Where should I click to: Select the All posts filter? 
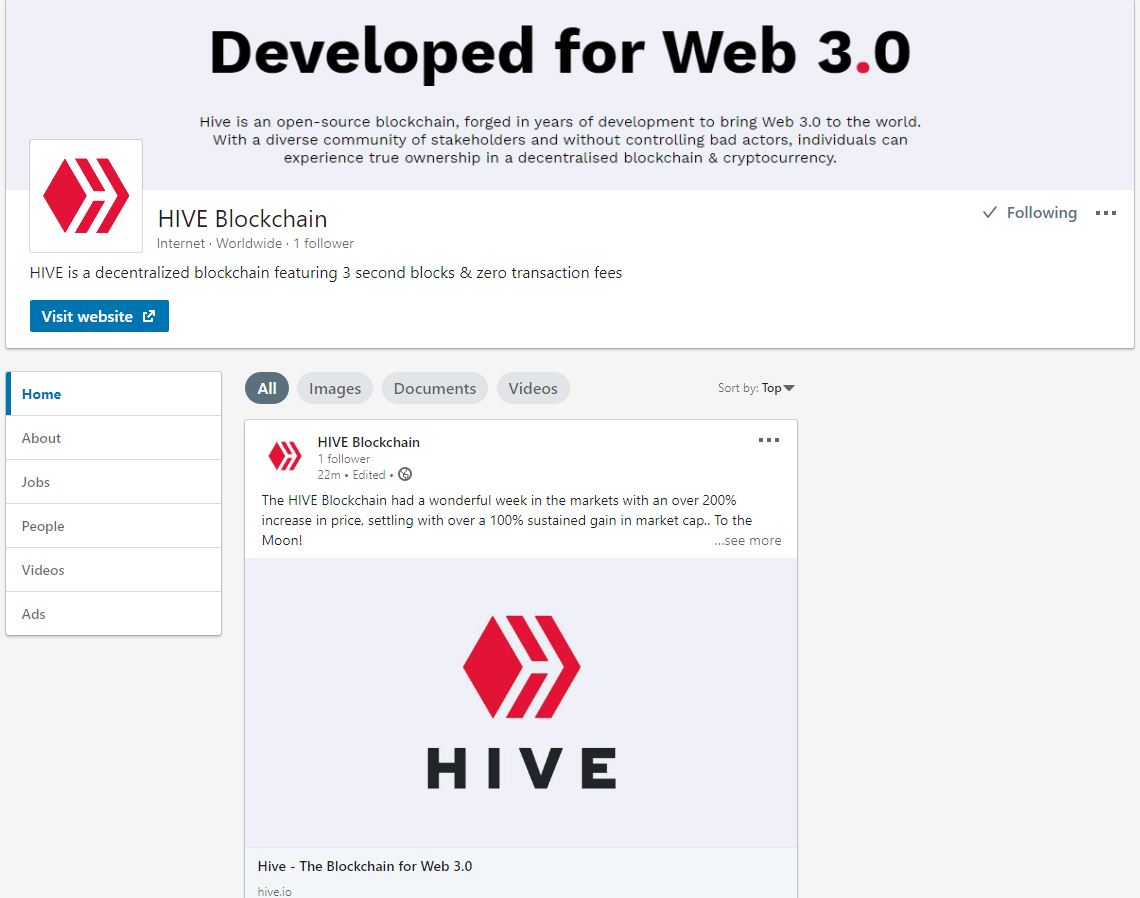coord(267,388)
